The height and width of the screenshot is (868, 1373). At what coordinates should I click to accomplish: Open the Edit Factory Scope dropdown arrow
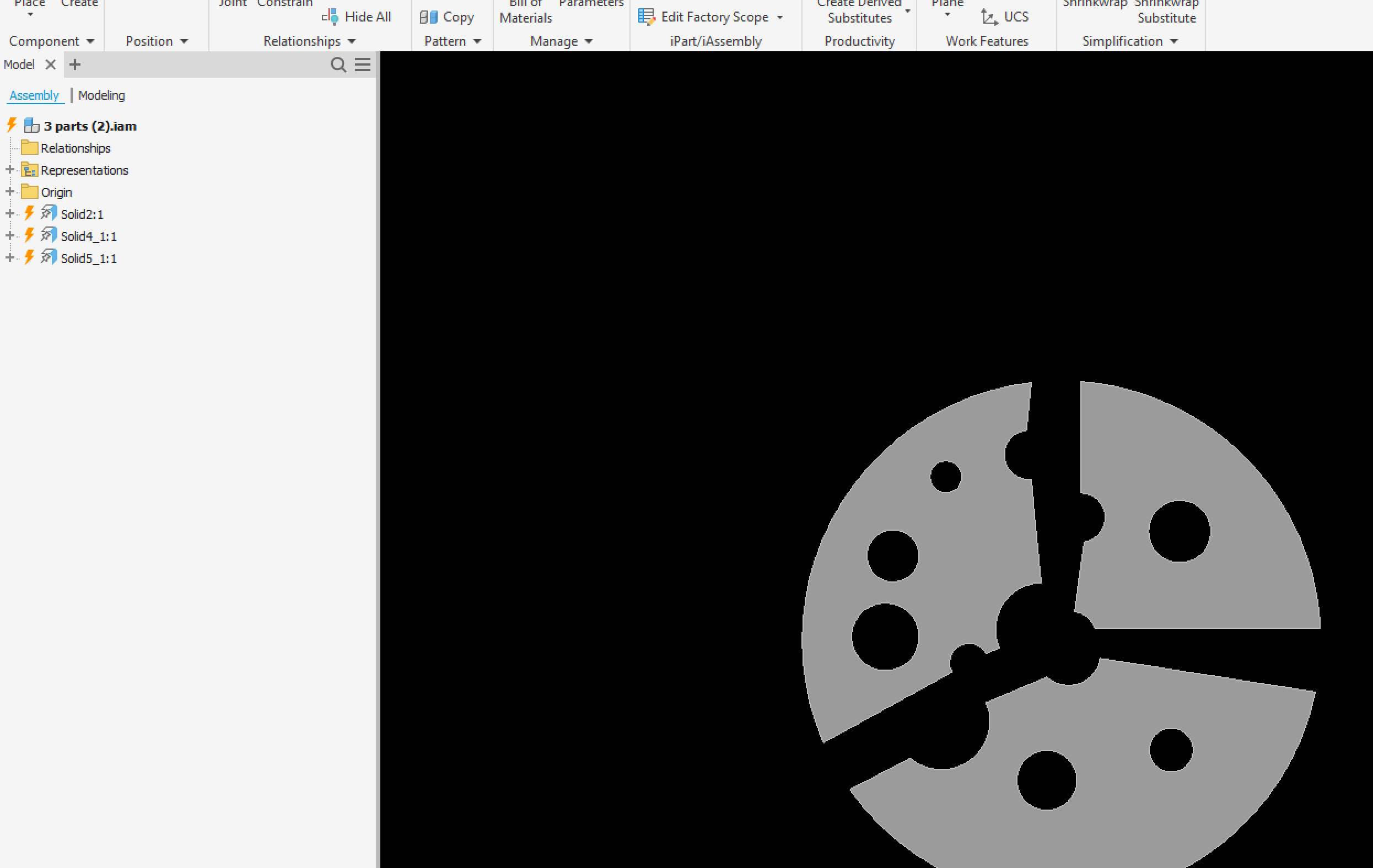point(780,18)
